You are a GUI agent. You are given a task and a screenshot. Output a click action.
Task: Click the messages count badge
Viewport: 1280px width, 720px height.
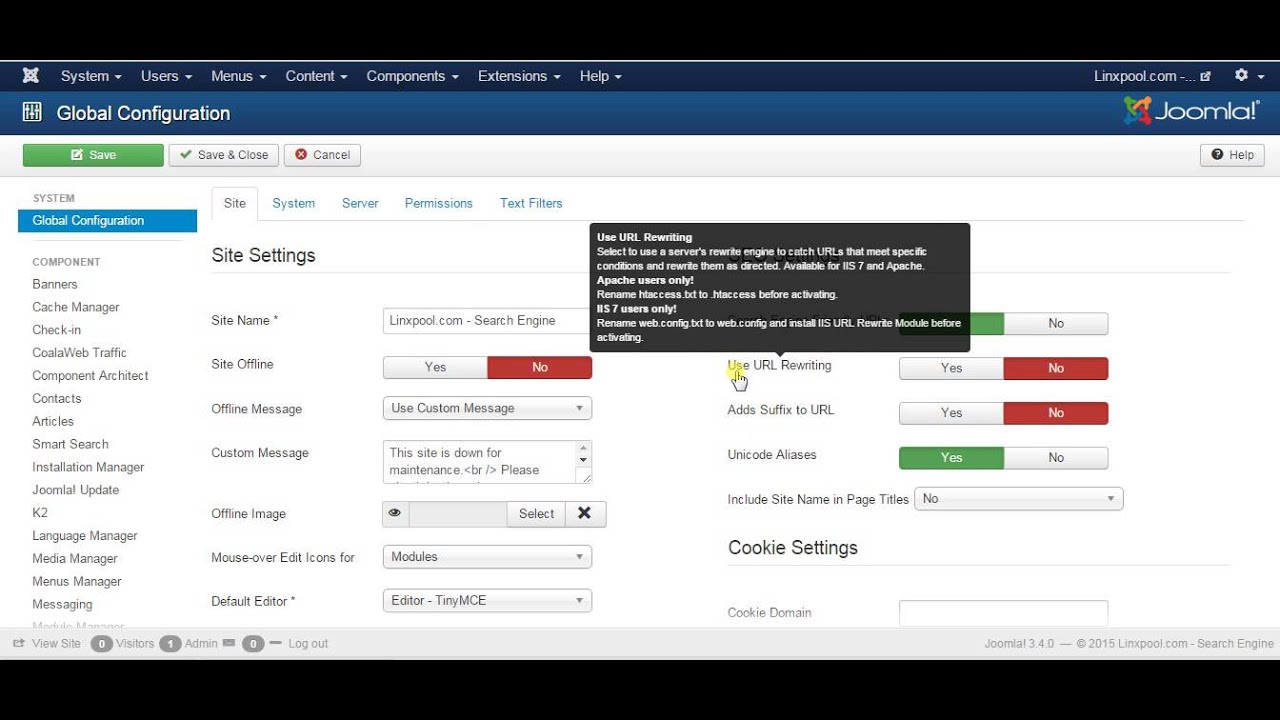pyautogui.click(x=253, y=644)
